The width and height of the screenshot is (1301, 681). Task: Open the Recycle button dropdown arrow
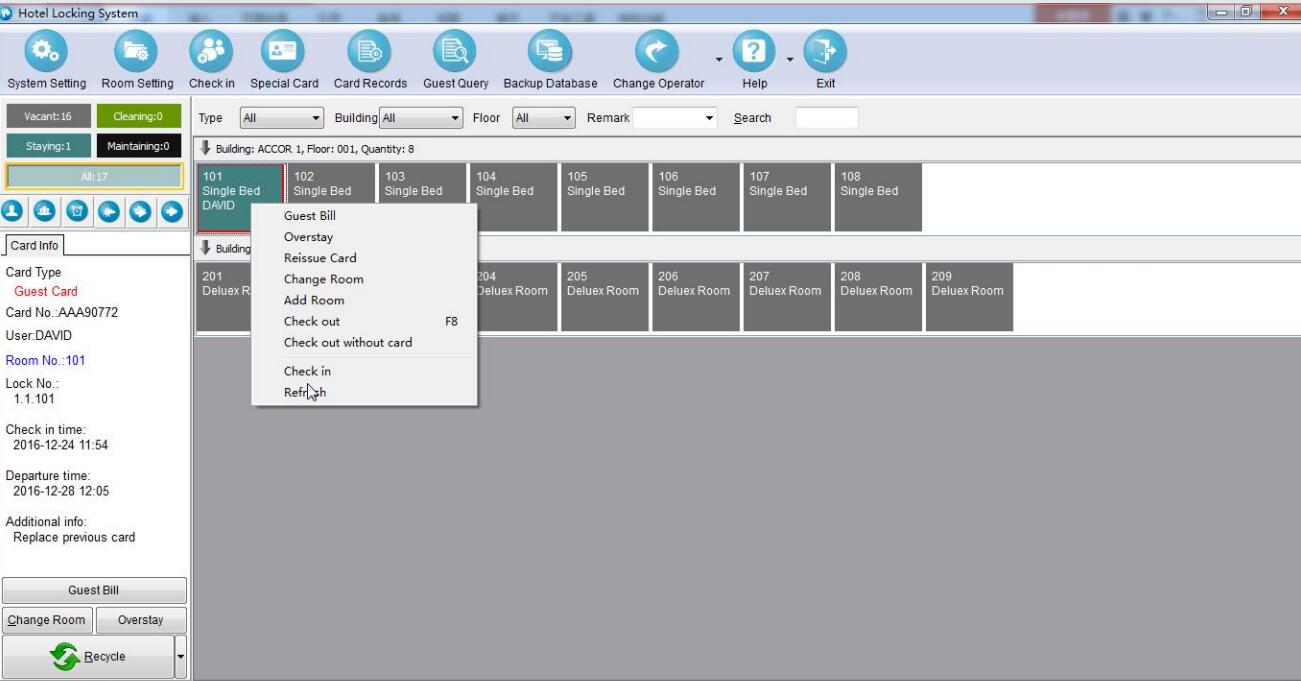pos(181,656)
